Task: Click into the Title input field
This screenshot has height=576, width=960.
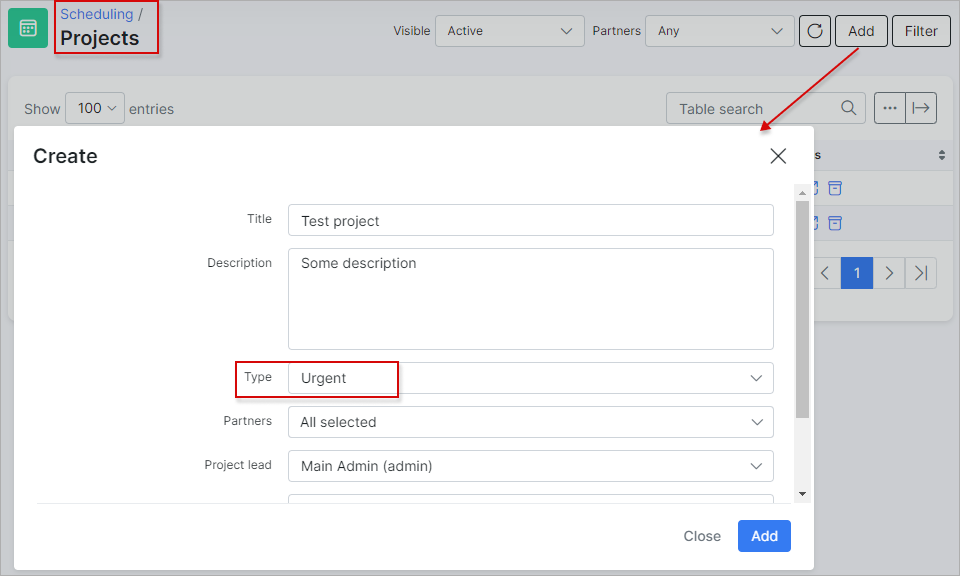Action: click(x=531, y=220)
